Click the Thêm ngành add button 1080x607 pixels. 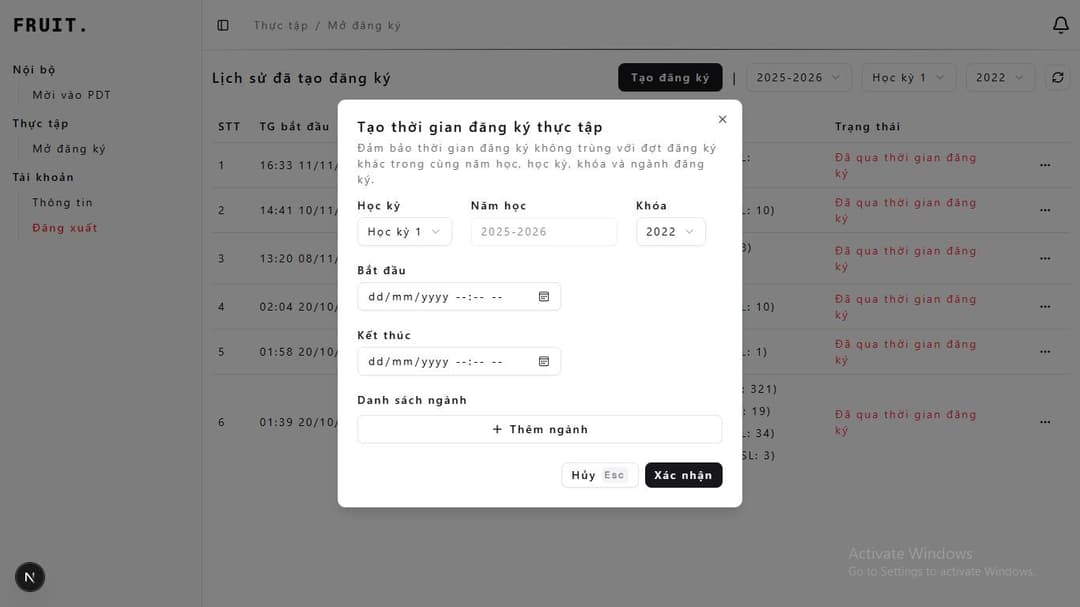539,430
